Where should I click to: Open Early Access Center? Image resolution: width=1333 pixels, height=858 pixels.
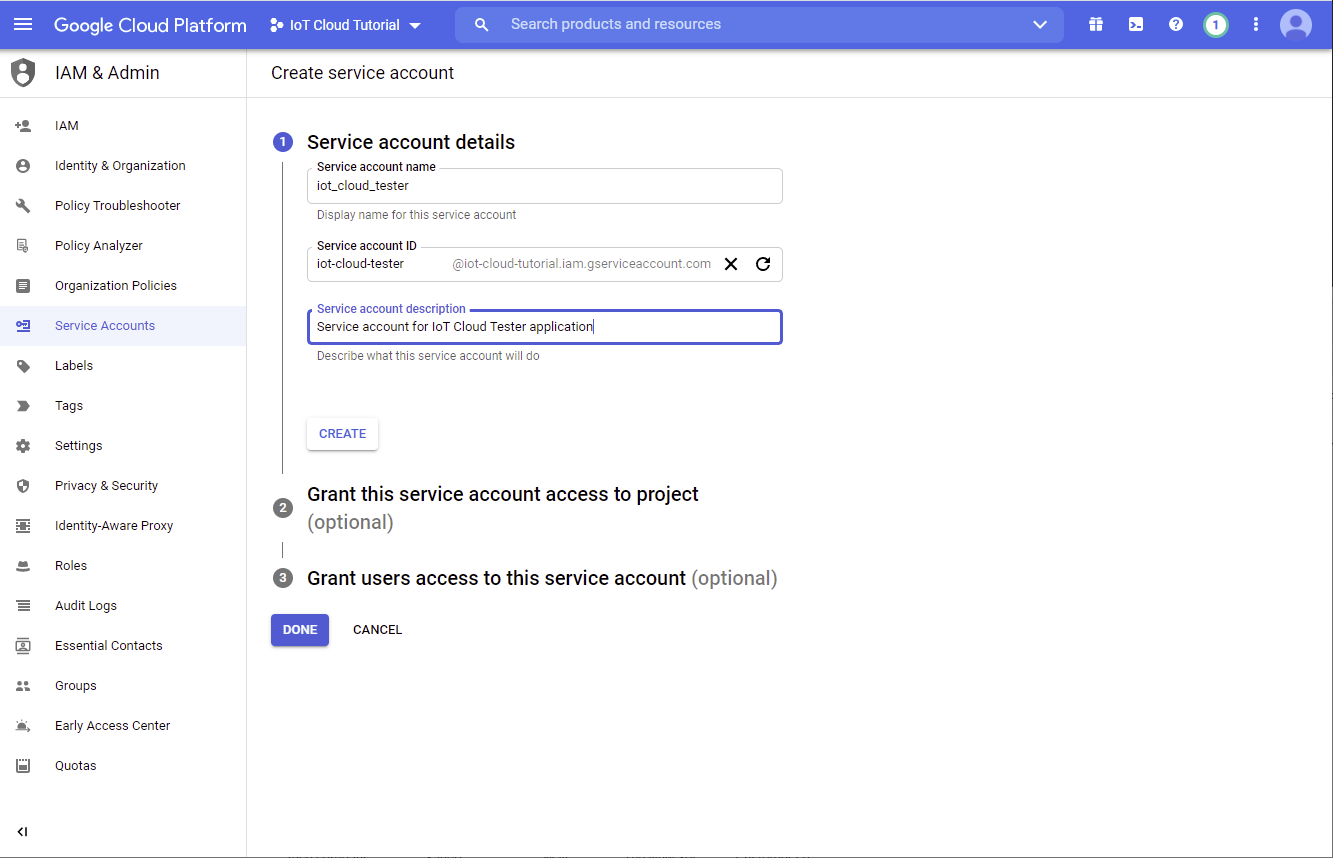tap(123, 726)
